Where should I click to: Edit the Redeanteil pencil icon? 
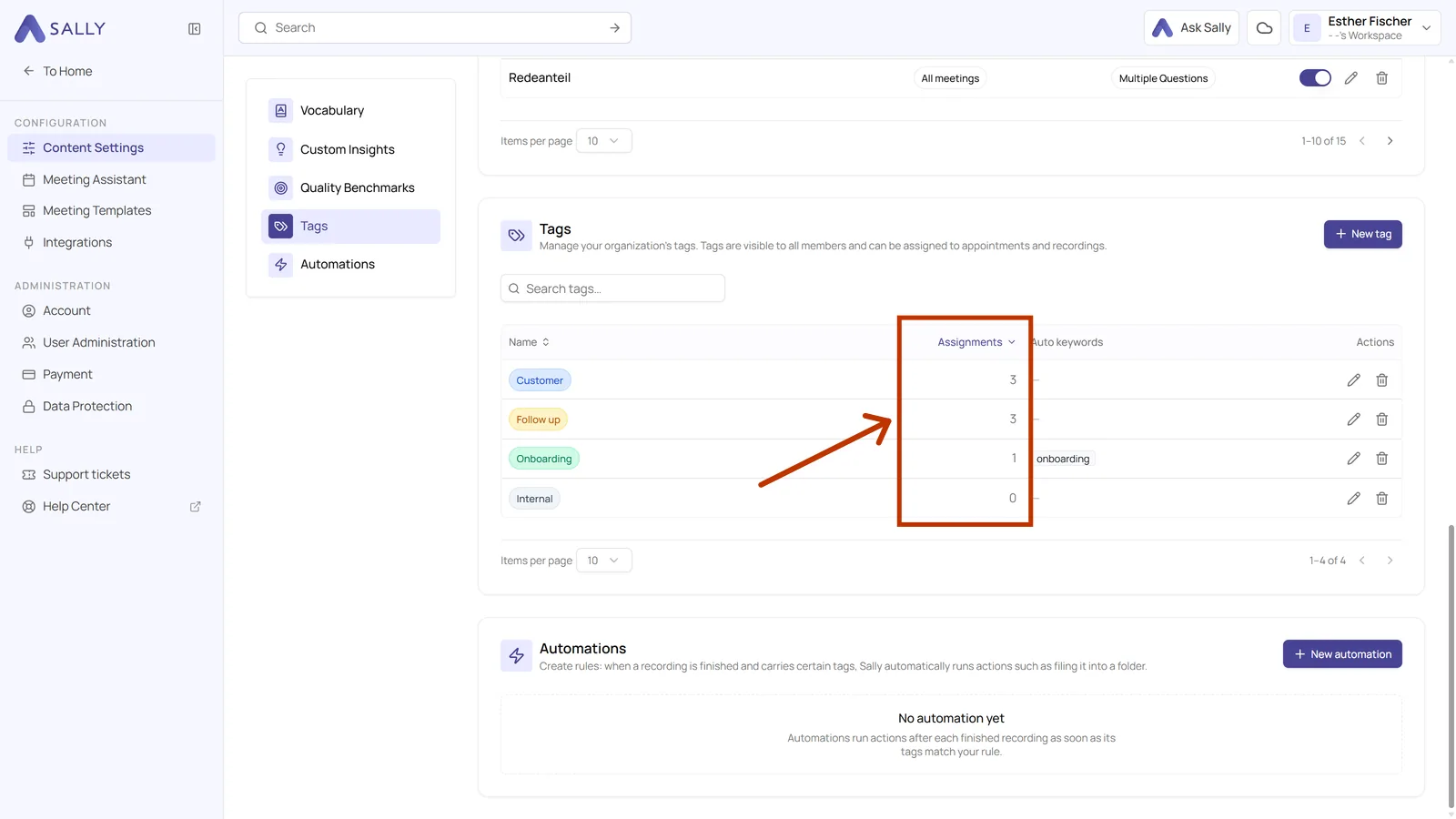tap(1350, 78)
